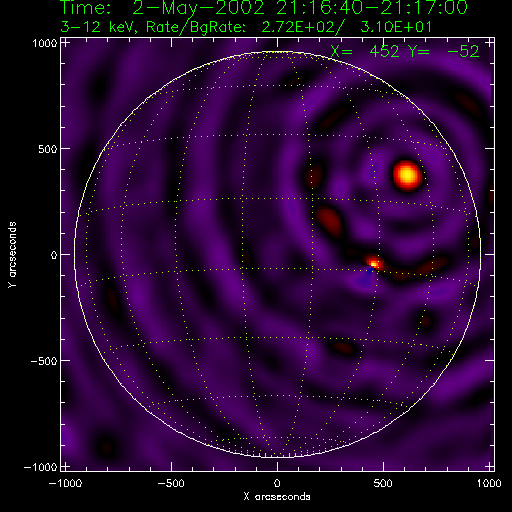
Task: Click the bright yellow flare source in the northwest
Action: [x=407, y=175]
